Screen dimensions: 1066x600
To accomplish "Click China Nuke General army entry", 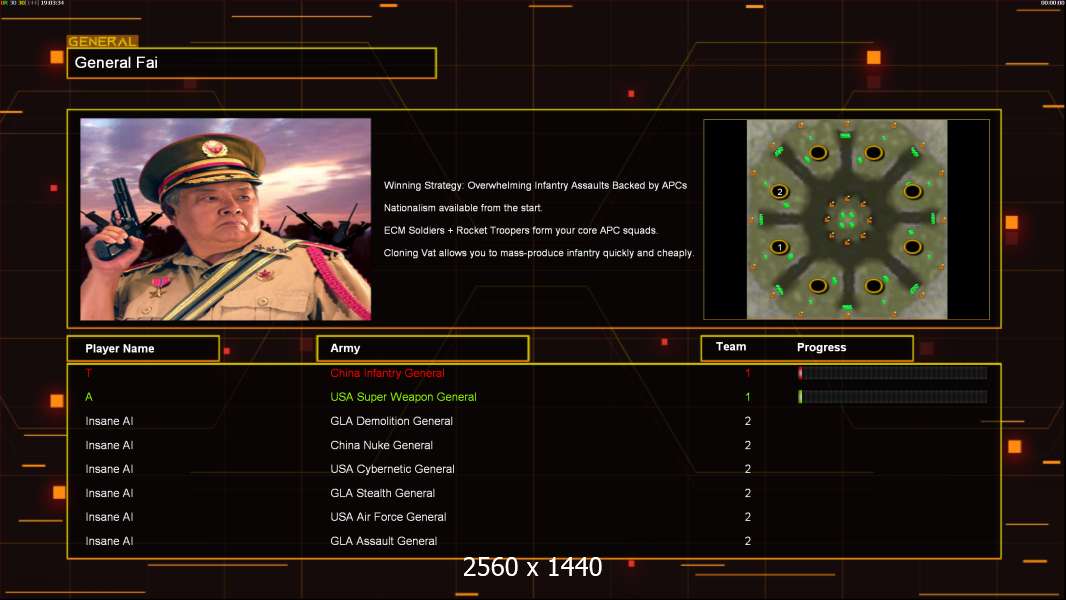I will point(381,445).
